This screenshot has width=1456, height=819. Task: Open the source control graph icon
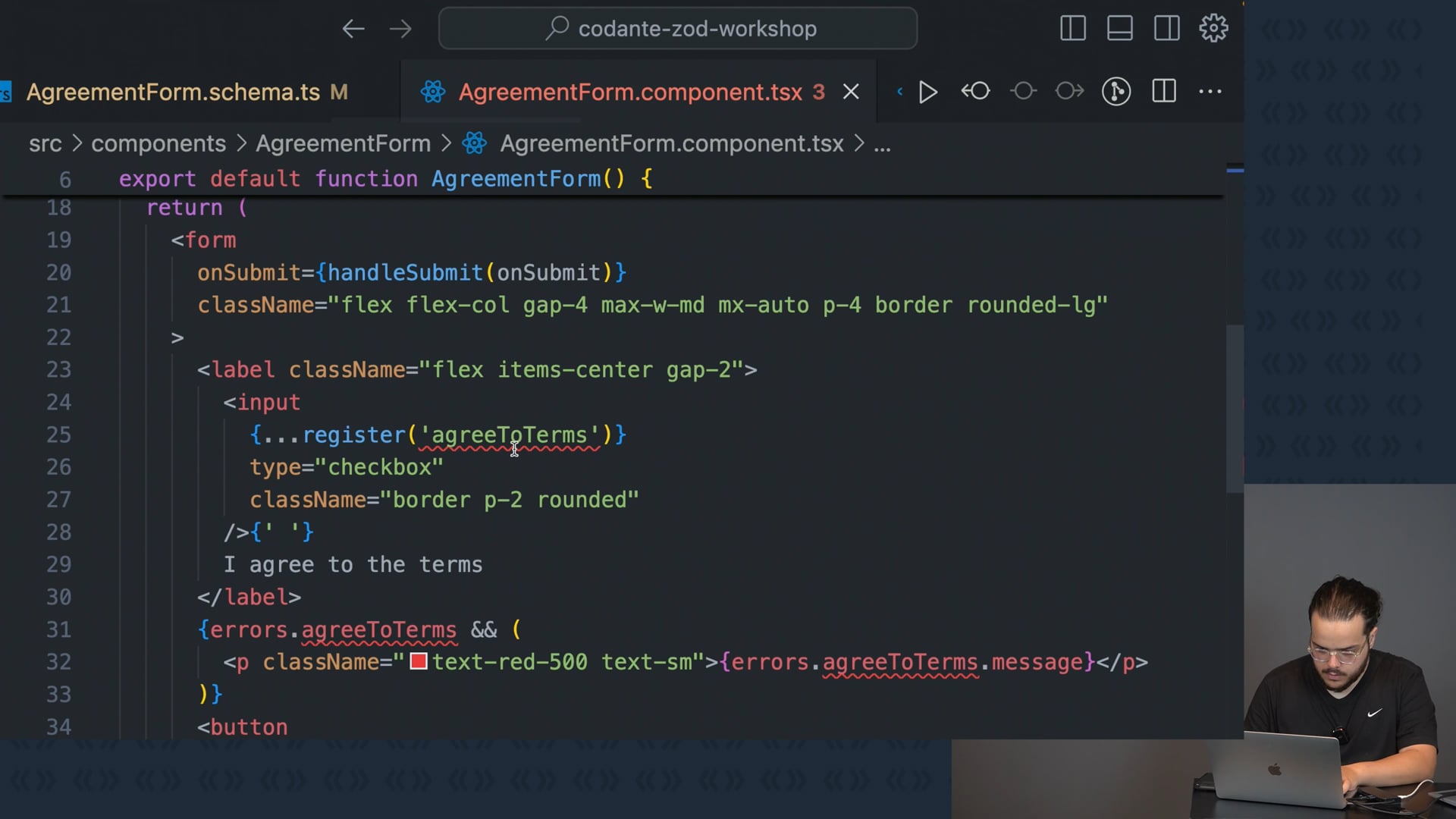(x=1116, y=92)
